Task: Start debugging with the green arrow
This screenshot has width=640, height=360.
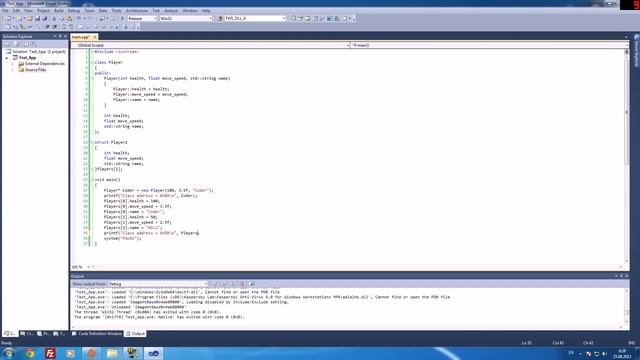Action: click(122, 18)
